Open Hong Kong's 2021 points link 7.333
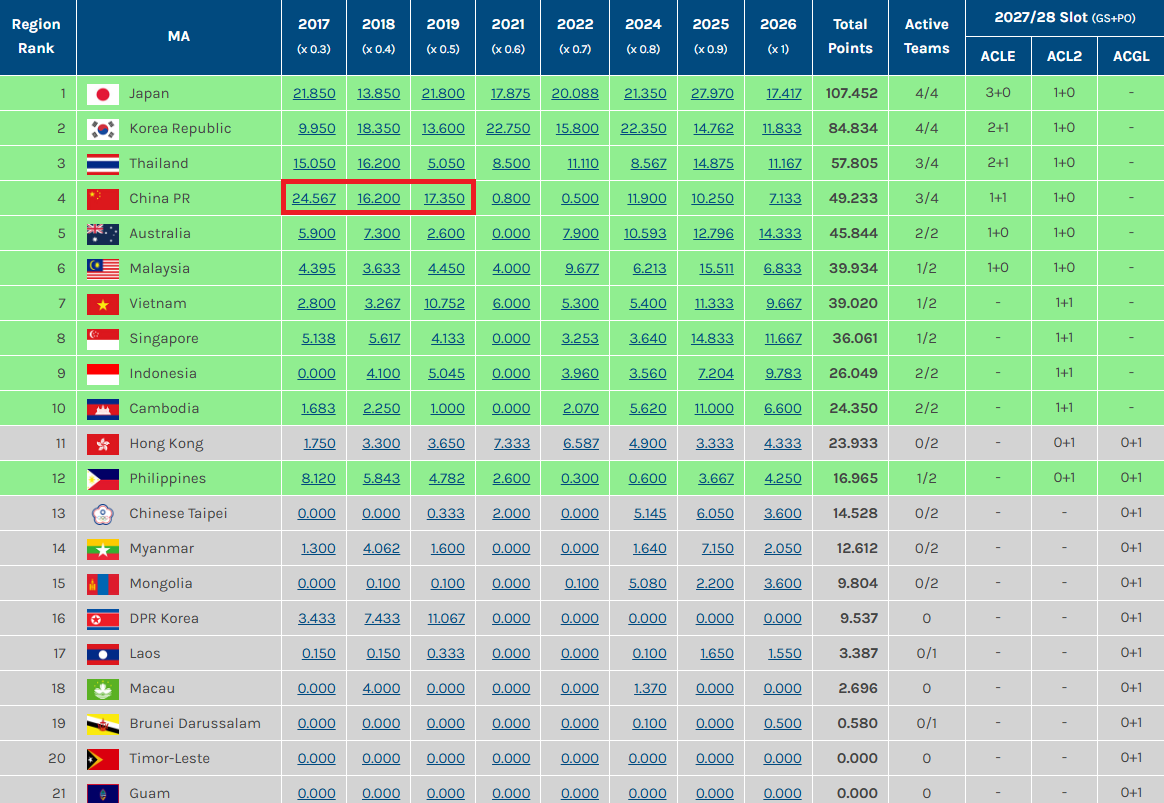The image size is (1164, 803). [x=511, y=443]
